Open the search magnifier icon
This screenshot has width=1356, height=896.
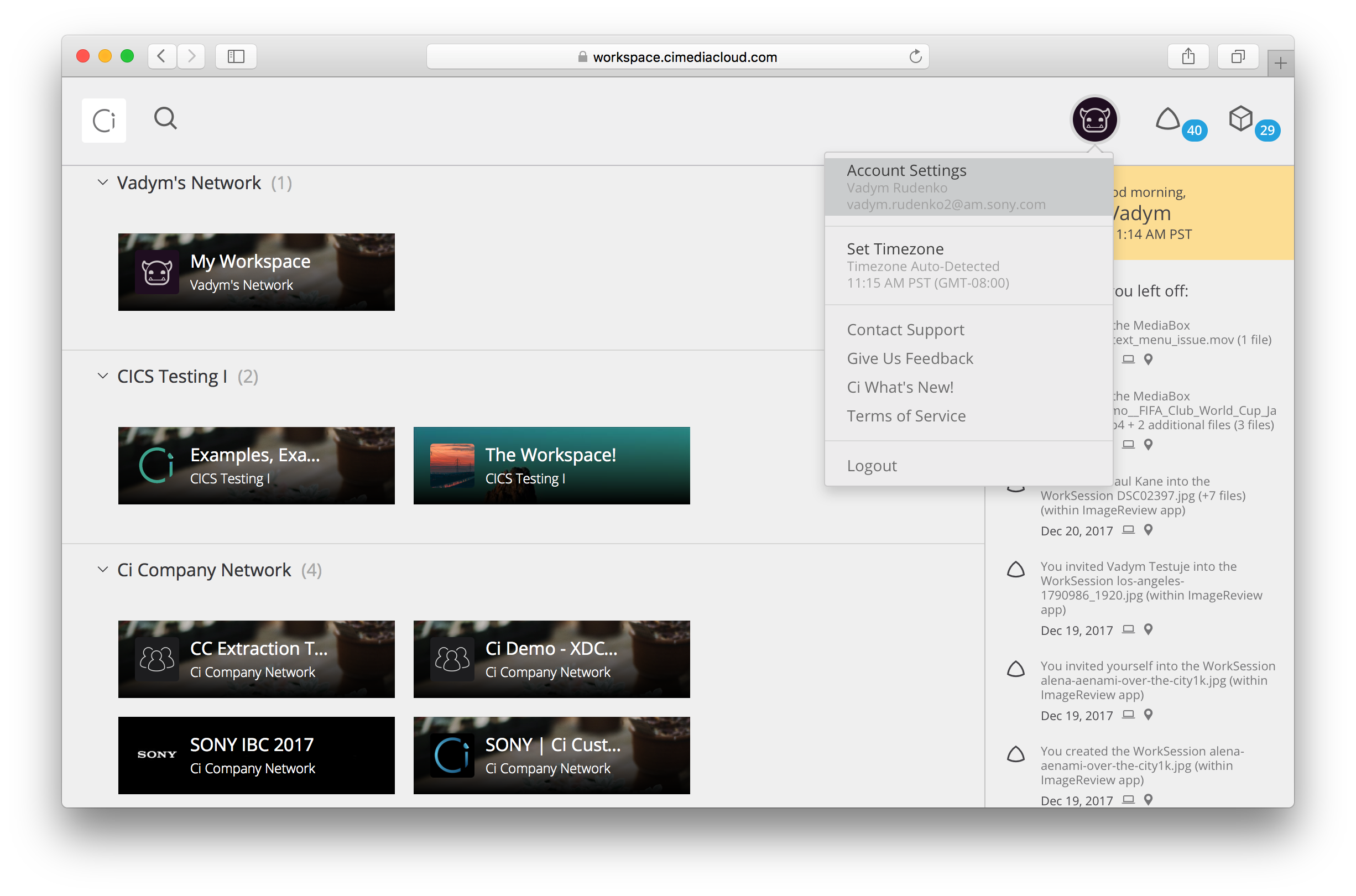pyautogui.click(x=165, y=119)
